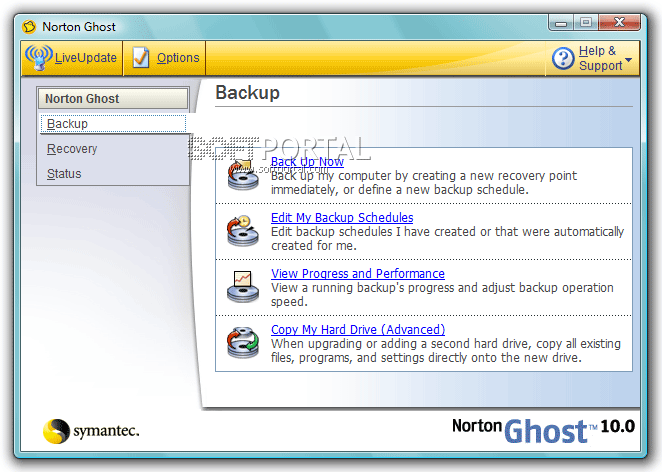The height and width of the screenshot is (472, 662).
Task: Click the Back Up Now link
Action: coord(307,162)
